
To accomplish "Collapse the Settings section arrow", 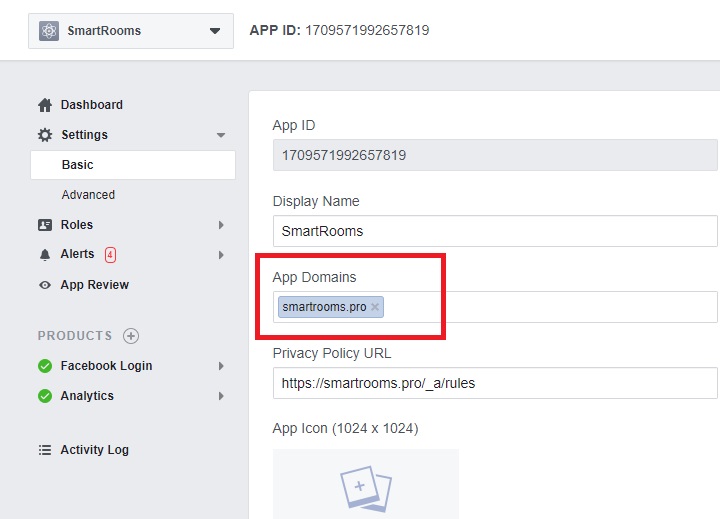I will pyautogui.click(x=221, y=135).
